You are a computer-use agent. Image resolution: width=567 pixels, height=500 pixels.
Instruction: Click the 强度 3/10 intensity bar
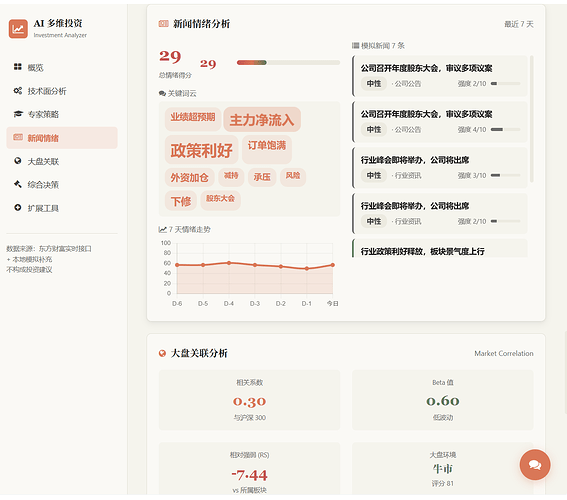[x=506, y=175]
